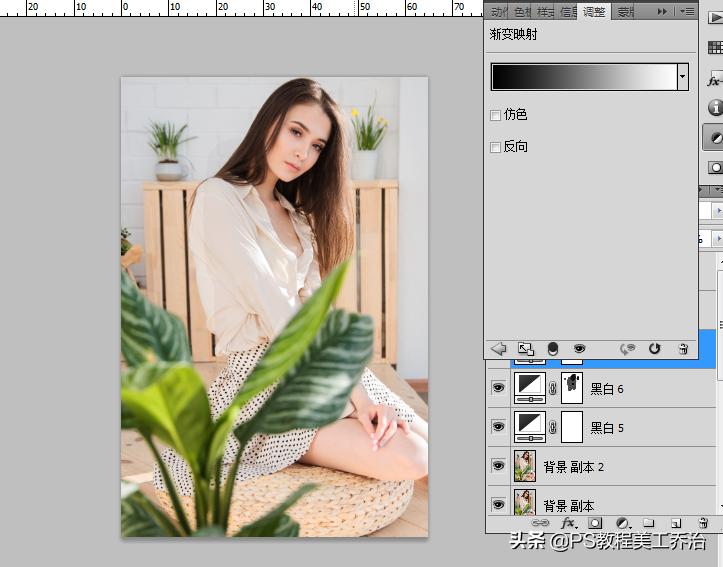Select the 调整 tab

[x=594, y=12]
